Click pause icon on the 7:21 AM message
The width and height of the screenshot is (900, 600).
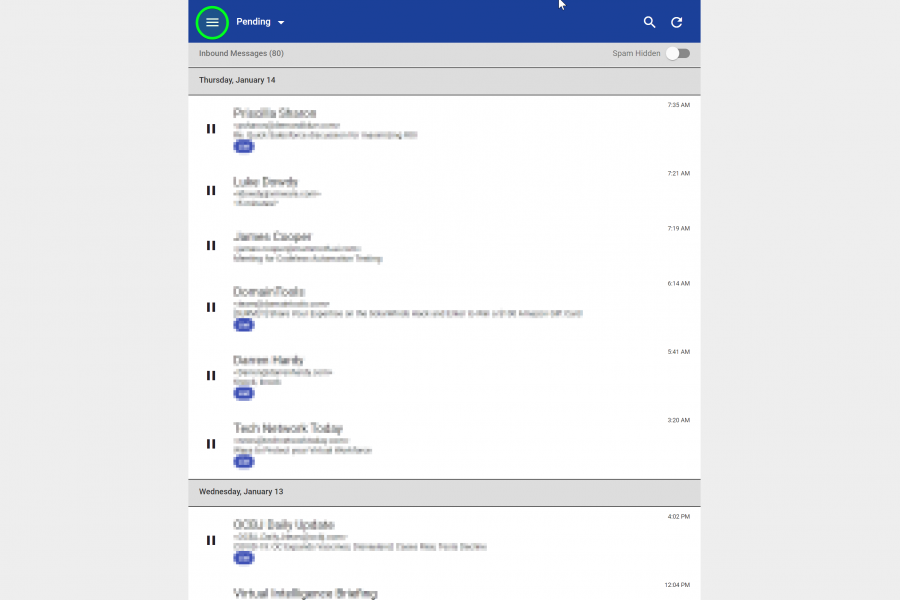211,190
